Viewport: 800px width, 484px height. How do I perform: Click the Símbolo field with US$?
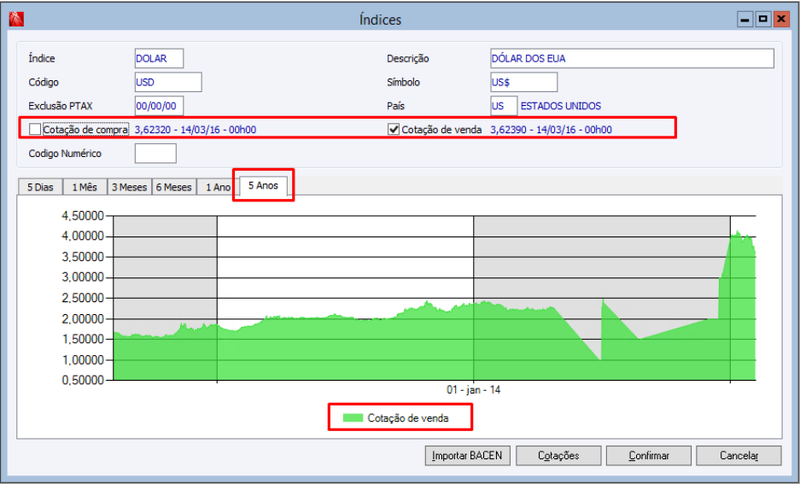tap(524, 82)
